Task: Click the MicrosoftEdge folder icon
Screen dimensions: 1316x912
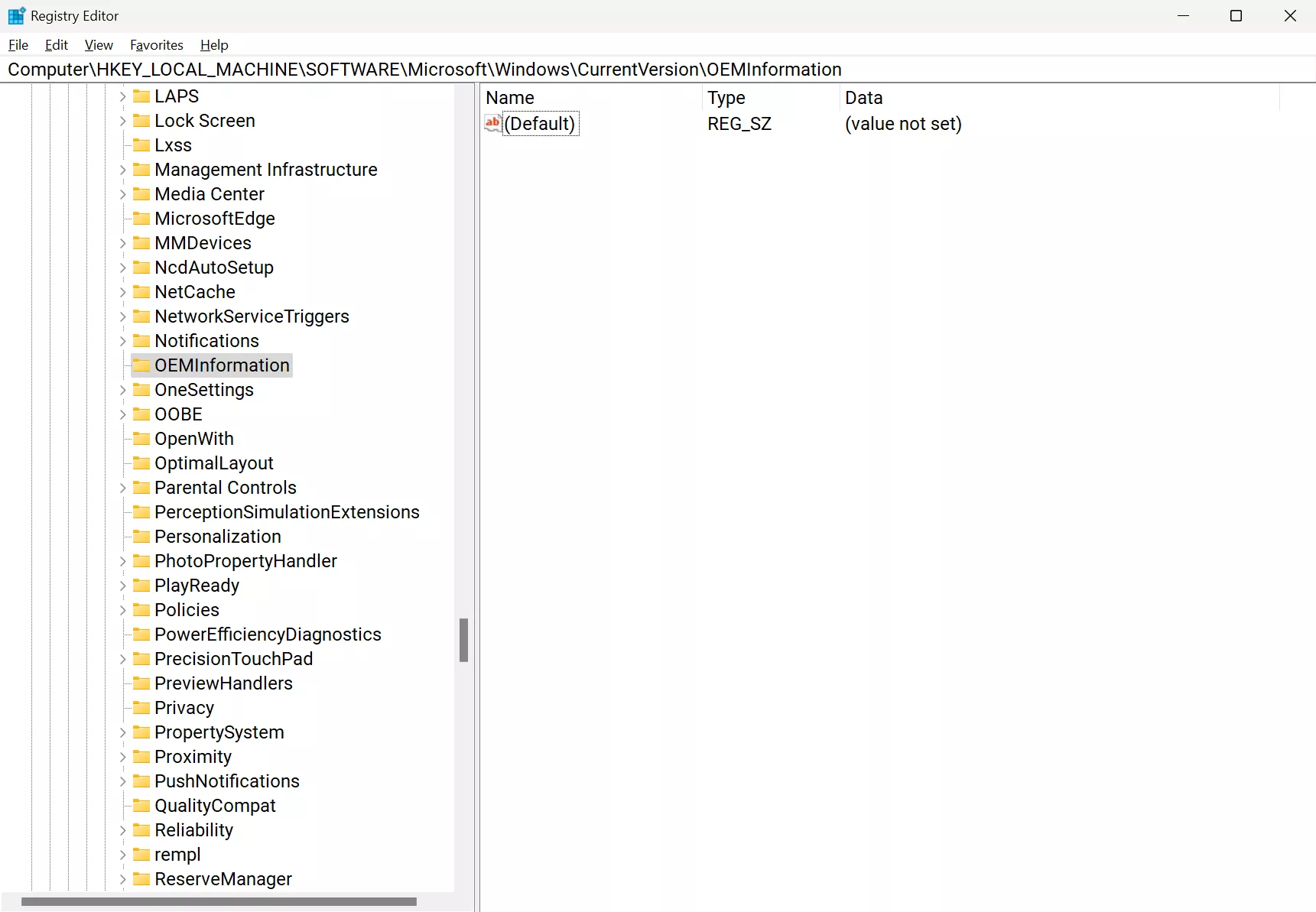Action: [141, 219]
